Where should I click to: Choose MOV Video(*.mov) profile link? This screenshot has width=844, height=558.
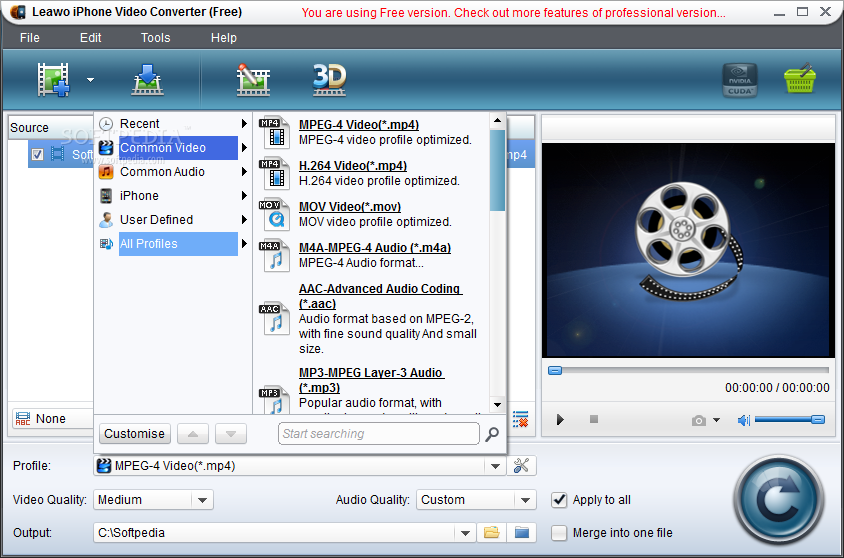[350, 207]
